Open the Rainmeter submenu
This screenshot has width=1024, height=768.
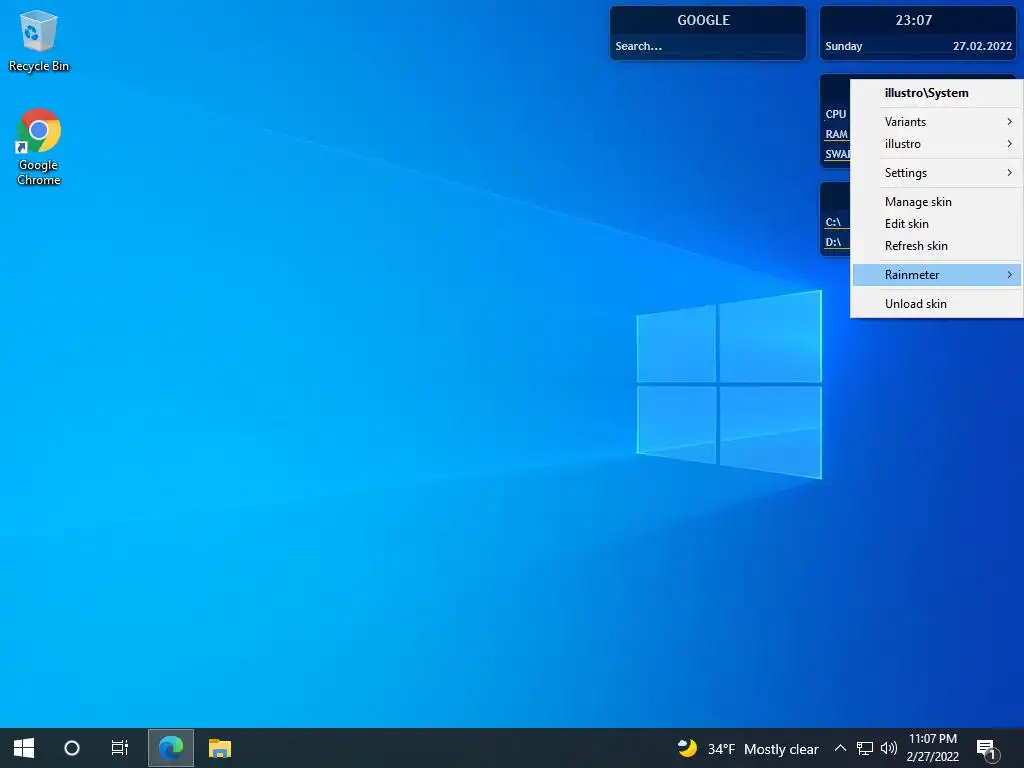tap(936, 275)
